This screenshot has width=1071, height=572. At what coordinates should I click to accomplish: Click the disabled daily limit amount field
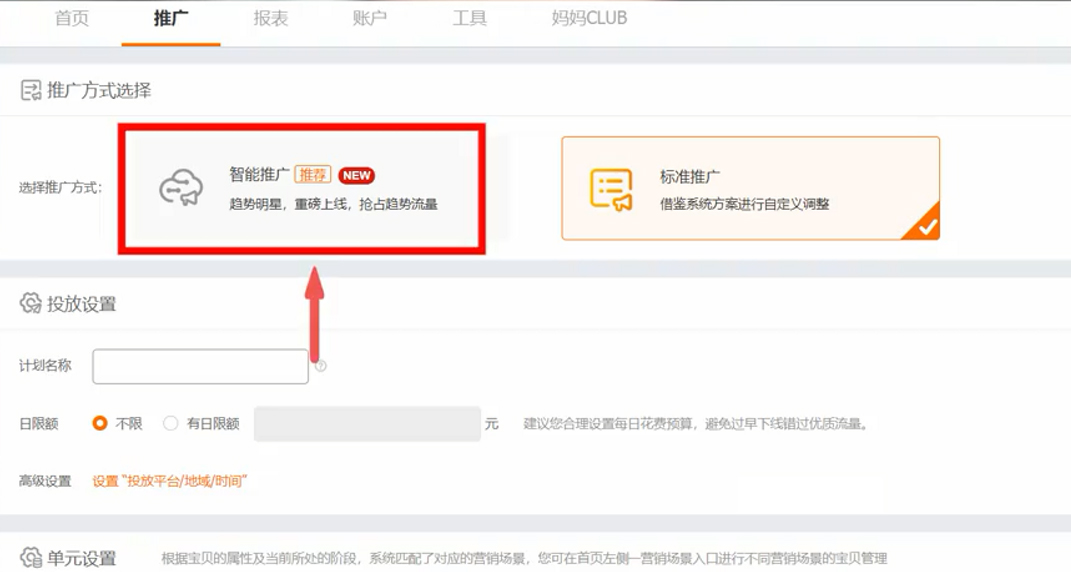tap(367, 424)
